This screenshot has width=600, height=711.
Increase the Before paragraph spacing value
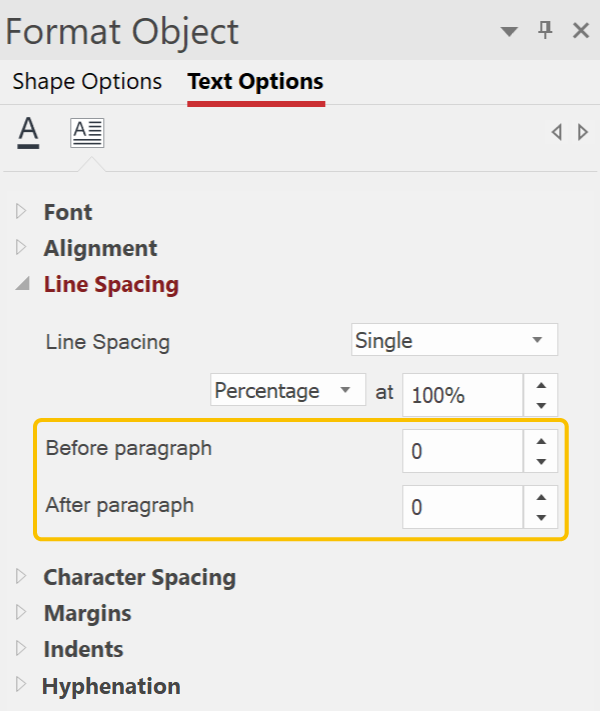541,442
